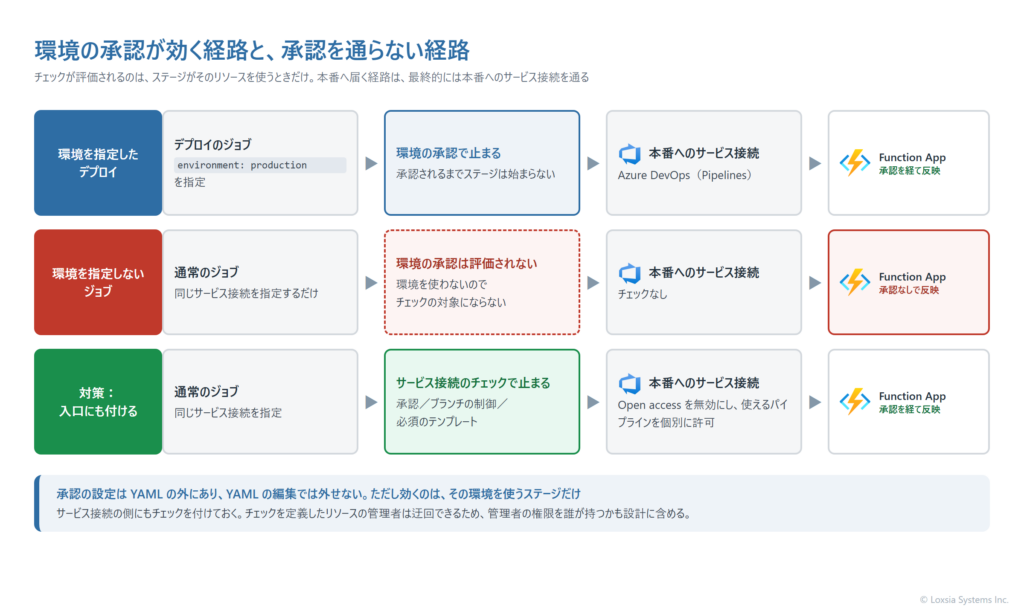Click the text 同じサービス接続を指定するだけ

tap(246, 293)
